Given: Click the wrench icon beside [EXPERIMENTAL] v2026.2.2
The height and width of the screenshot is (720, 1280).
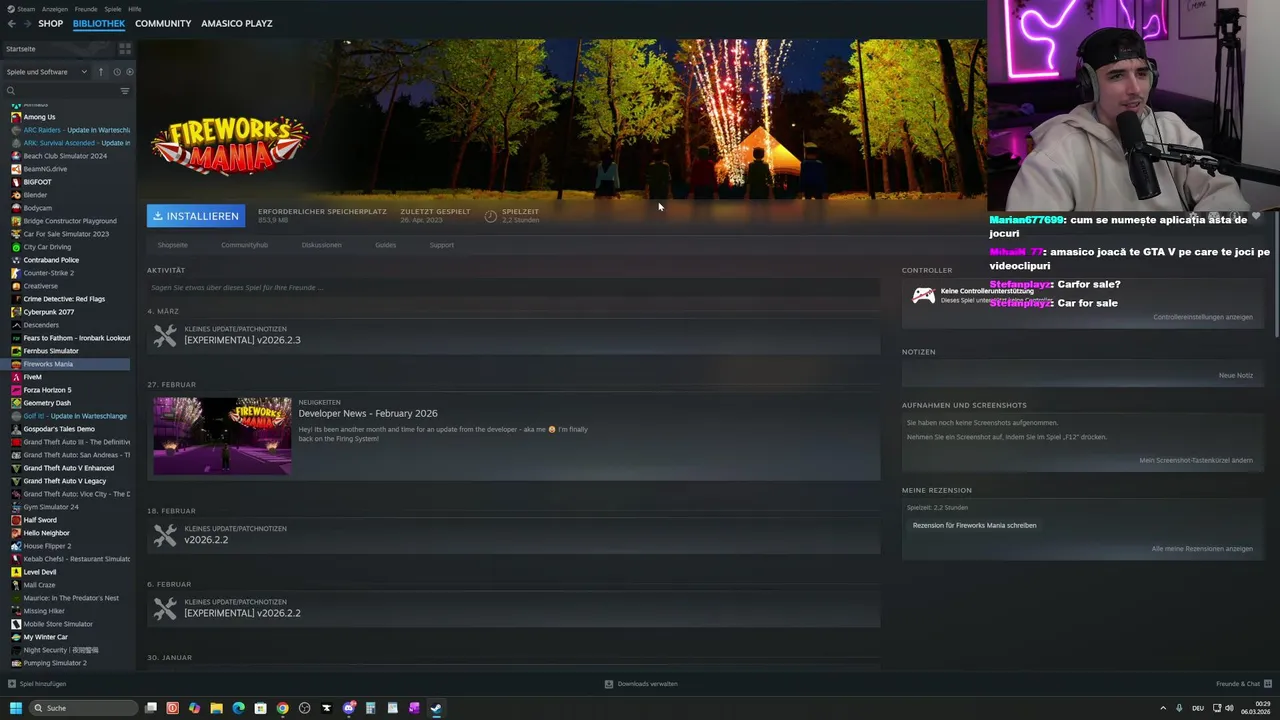Looking at the screenshot, I should coord(165,608).
